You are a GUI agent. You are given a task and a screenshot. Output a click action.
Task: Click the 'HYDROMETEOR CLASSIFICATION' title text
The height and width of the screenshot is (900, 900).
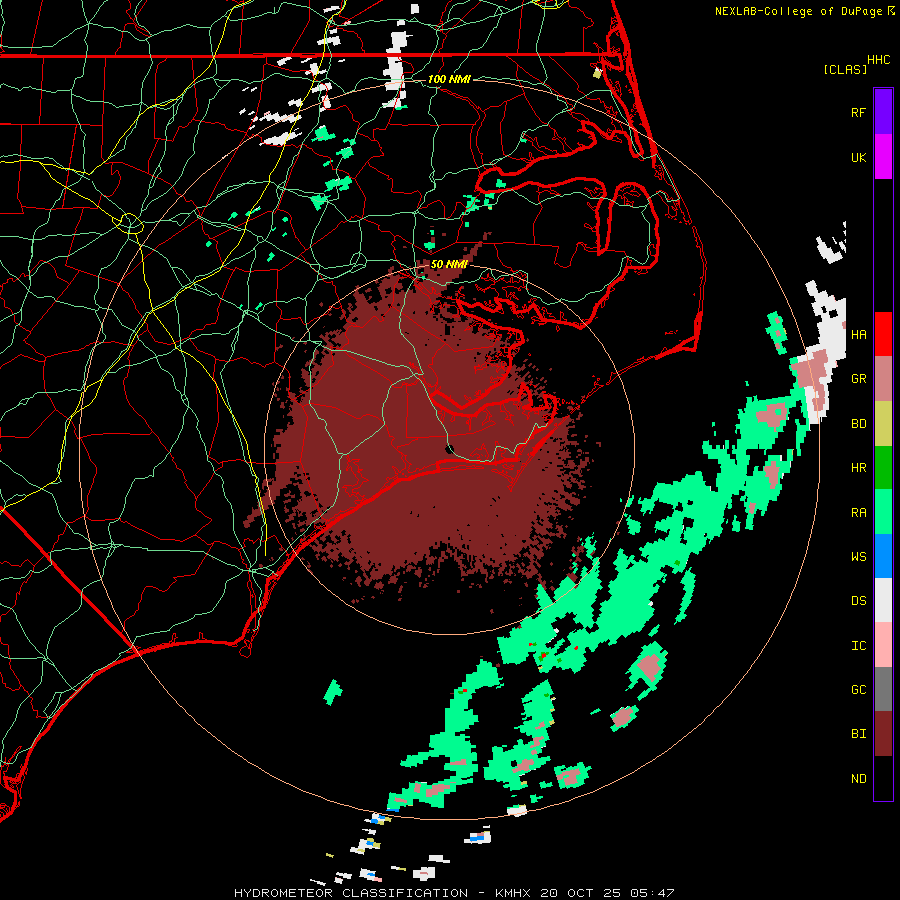click(x=351, y=893)
